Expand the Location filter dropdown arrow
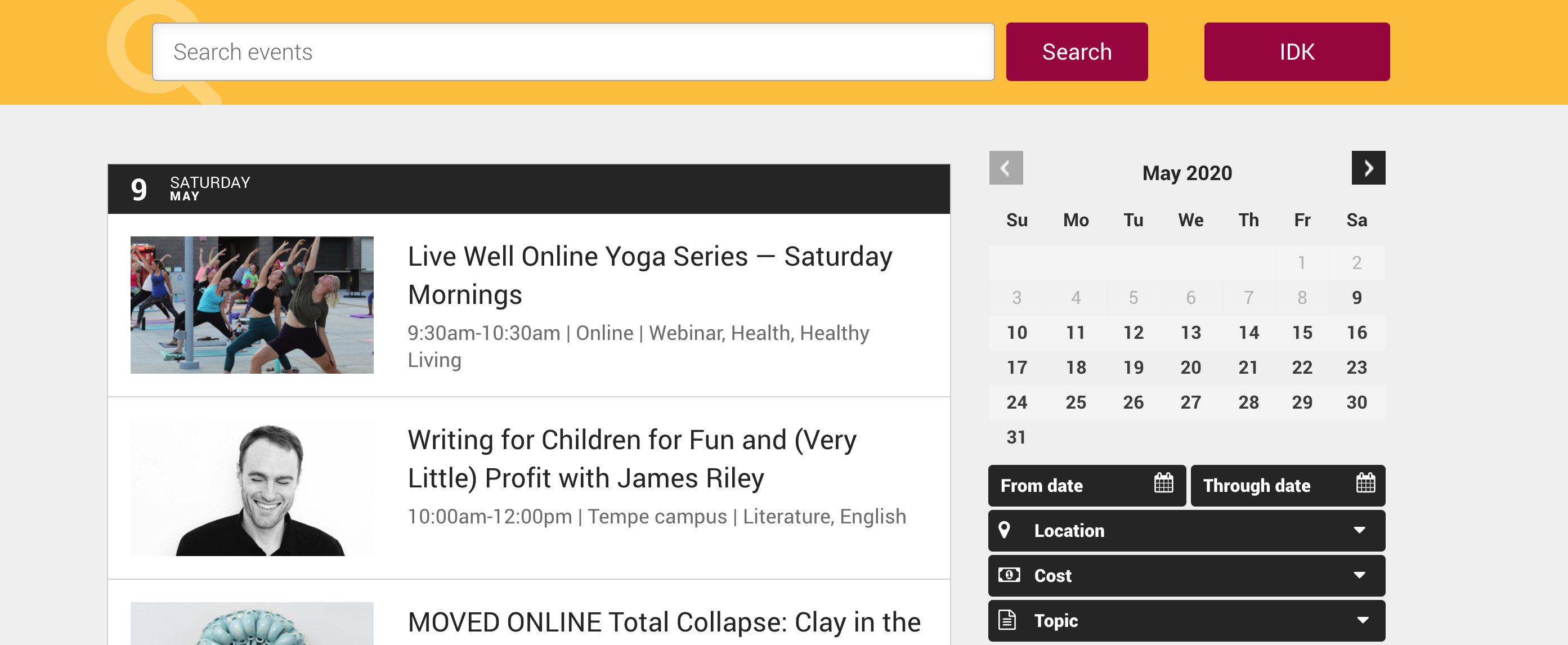 click(1359, 530)
